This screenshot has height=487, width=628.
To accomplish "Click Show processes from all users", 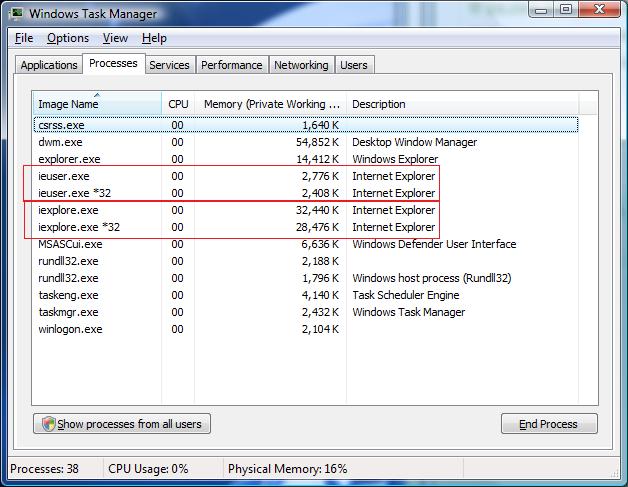I will point(122,424).
